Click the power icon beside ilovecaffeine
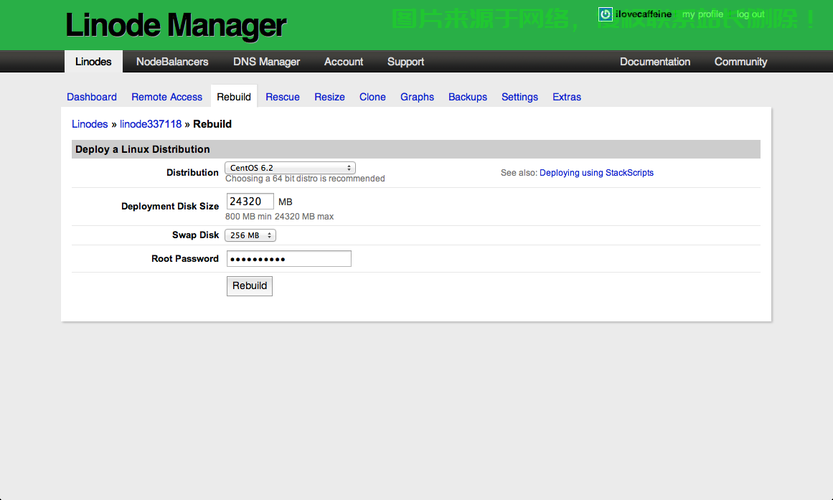 point(605,14)
